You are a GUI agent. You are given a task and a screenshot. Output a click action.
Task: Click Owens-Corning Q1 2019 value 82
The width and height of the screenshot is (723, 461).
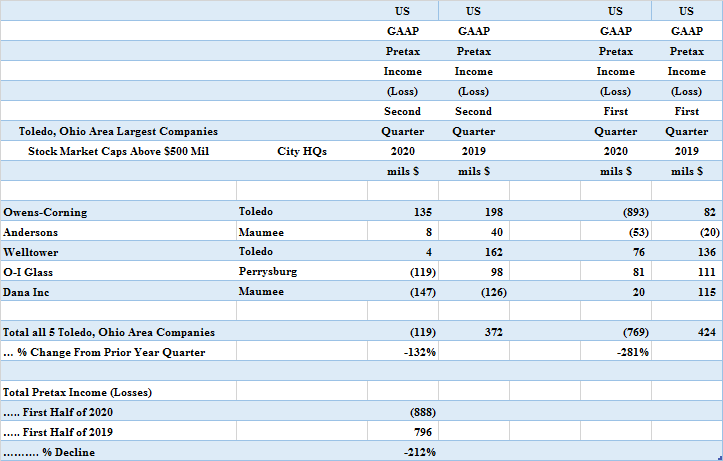(x=710, y=213)
